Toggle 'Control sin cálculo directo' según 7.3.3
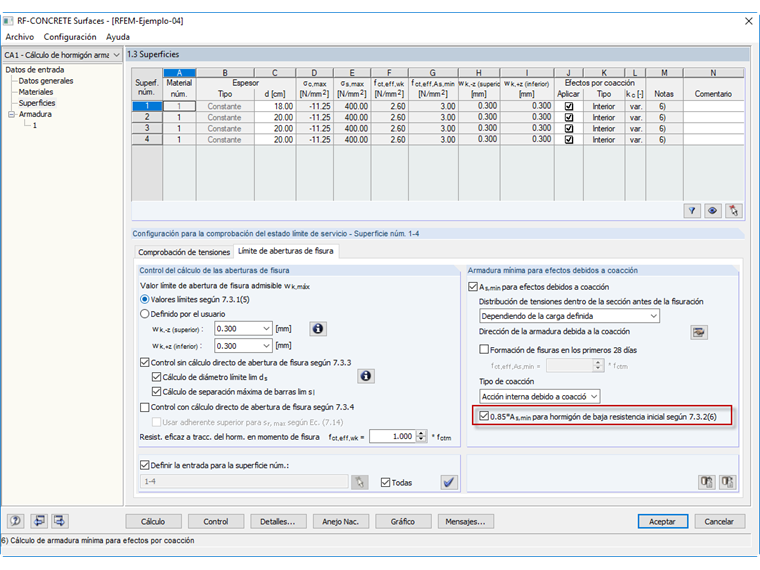This screenshot has width=760, height=570. point(144,362)
